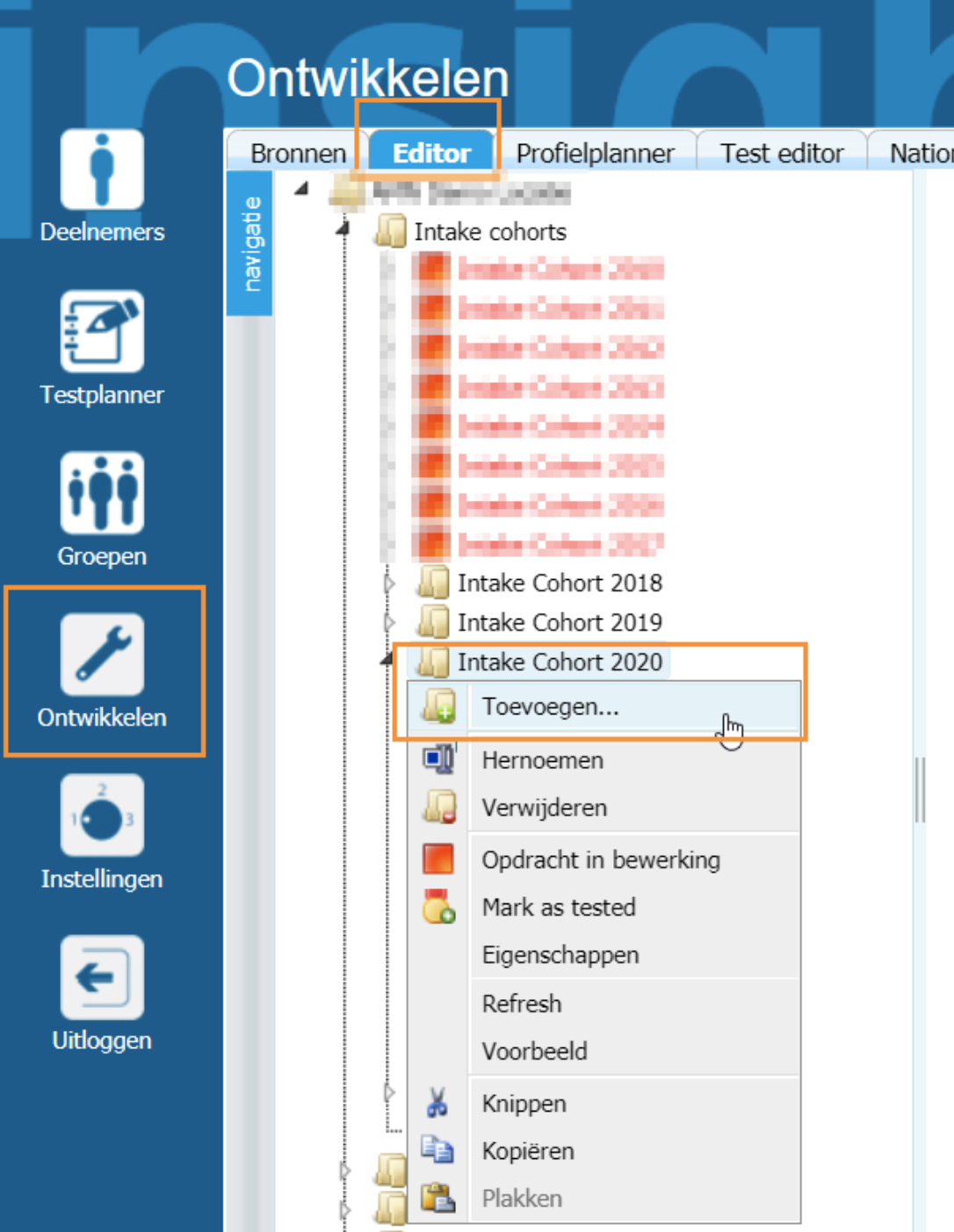The width and height of the screenshot is (954, 1232).
Task: Switch to the Bronnen tab
Action: click(298, 154)
